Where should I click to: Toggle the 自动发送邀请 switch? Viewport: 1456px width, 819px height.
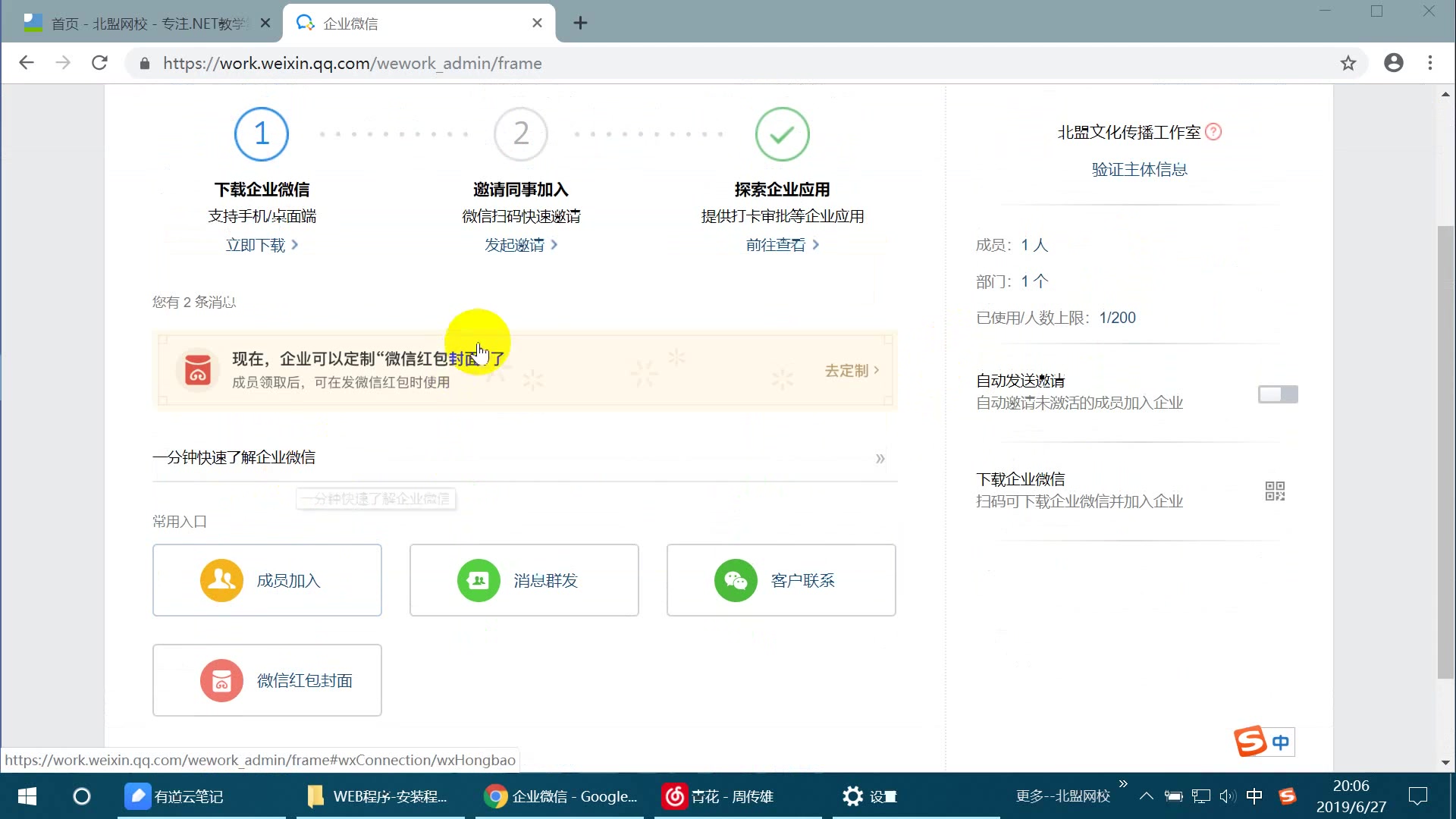(1278, 394)
